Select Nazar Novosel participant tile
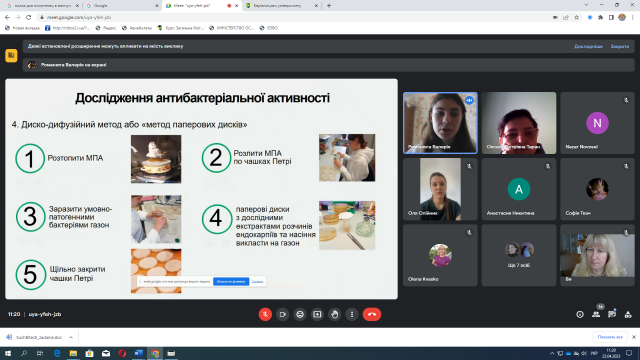640x360 pixels. (x=597, y=123)
